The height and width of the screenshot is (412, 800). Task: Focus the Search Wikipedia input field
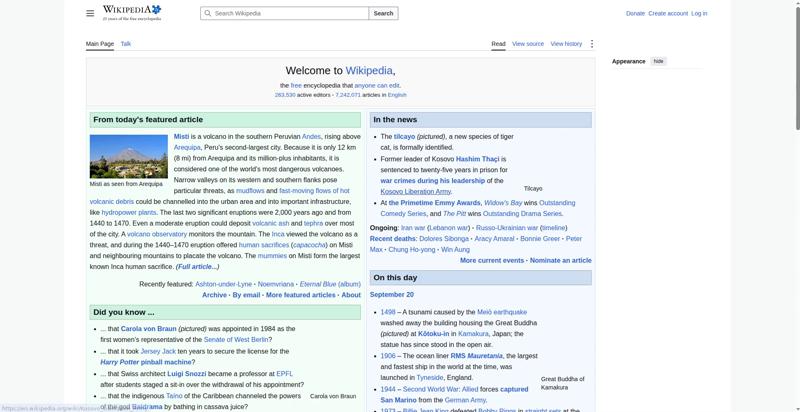click(x=285, y=13)
